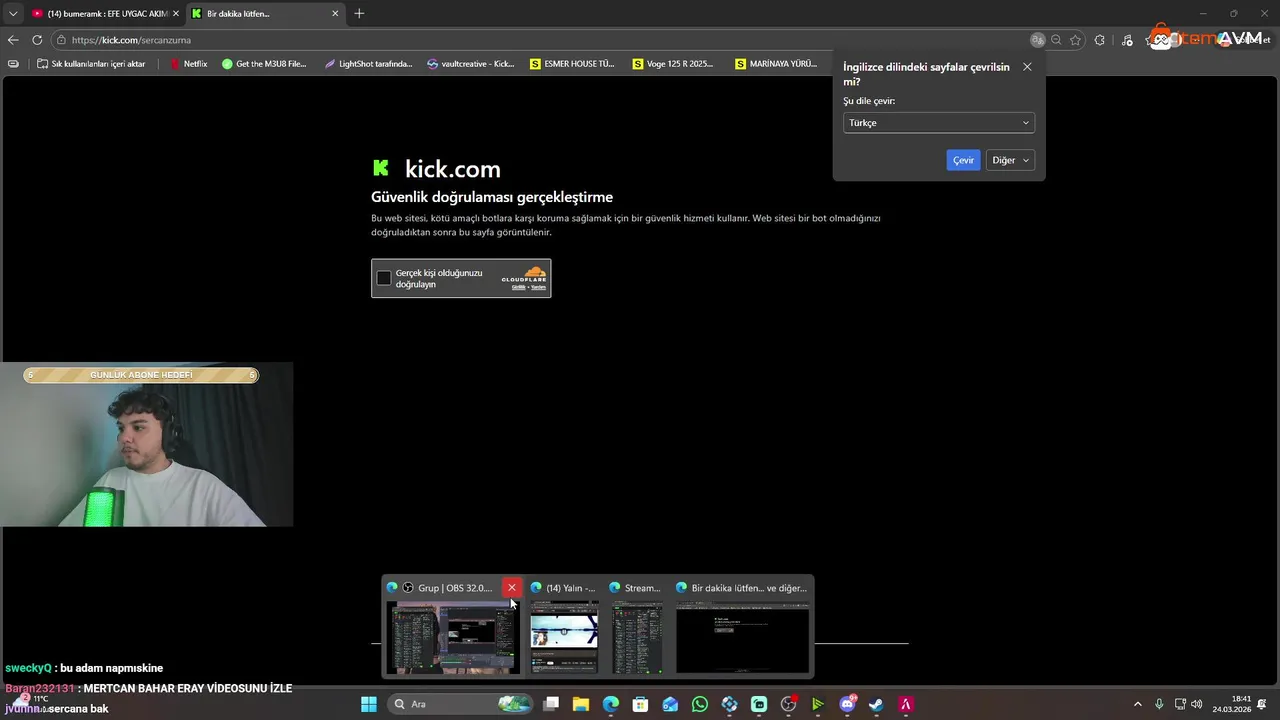The image size is (1280, 720).
Task: Toggle the favorites bar icon at left
Action: coord(13,63)
